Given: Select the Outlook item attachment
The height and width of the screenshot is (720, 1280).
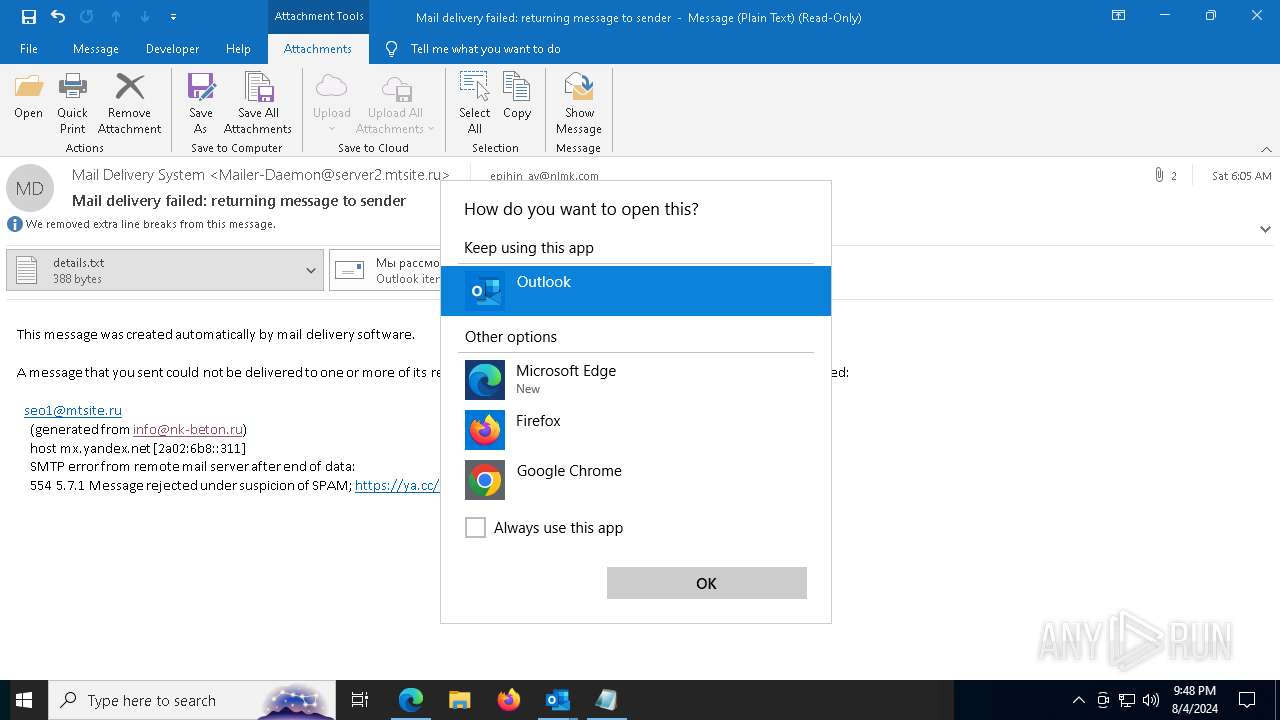Looking at the screenshot, I should [x=386, y=270].
